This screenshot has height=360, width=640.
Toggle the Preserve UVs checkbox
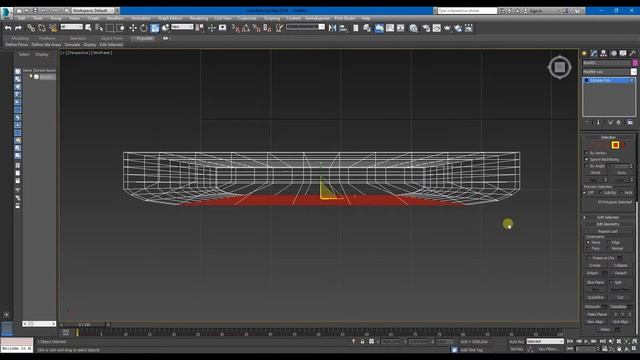(589, 258)
